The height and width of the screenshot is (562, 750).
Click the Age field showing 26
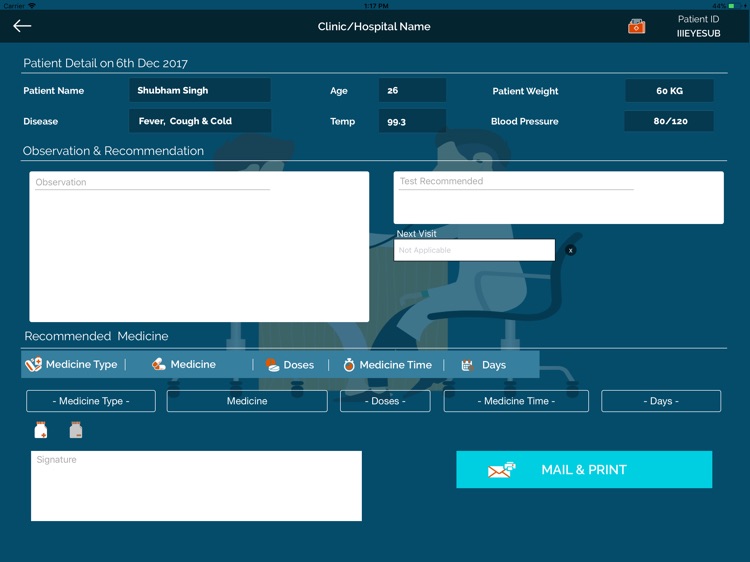[x=412, y=90]
